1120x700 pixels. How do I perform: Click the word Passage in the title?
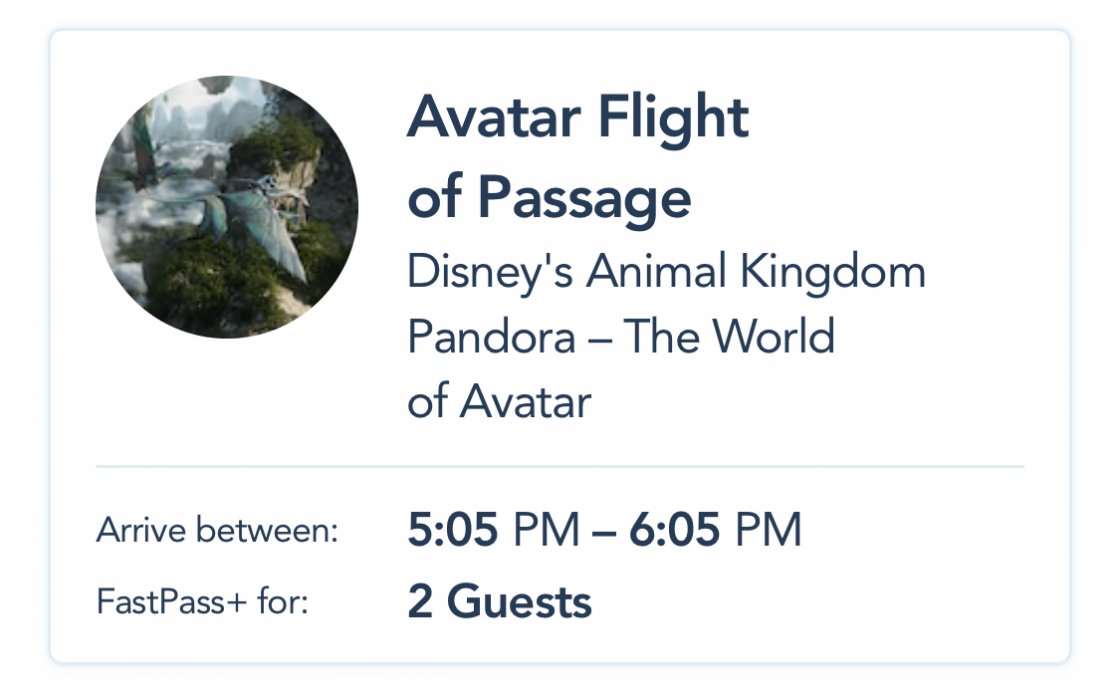point(584,198)
